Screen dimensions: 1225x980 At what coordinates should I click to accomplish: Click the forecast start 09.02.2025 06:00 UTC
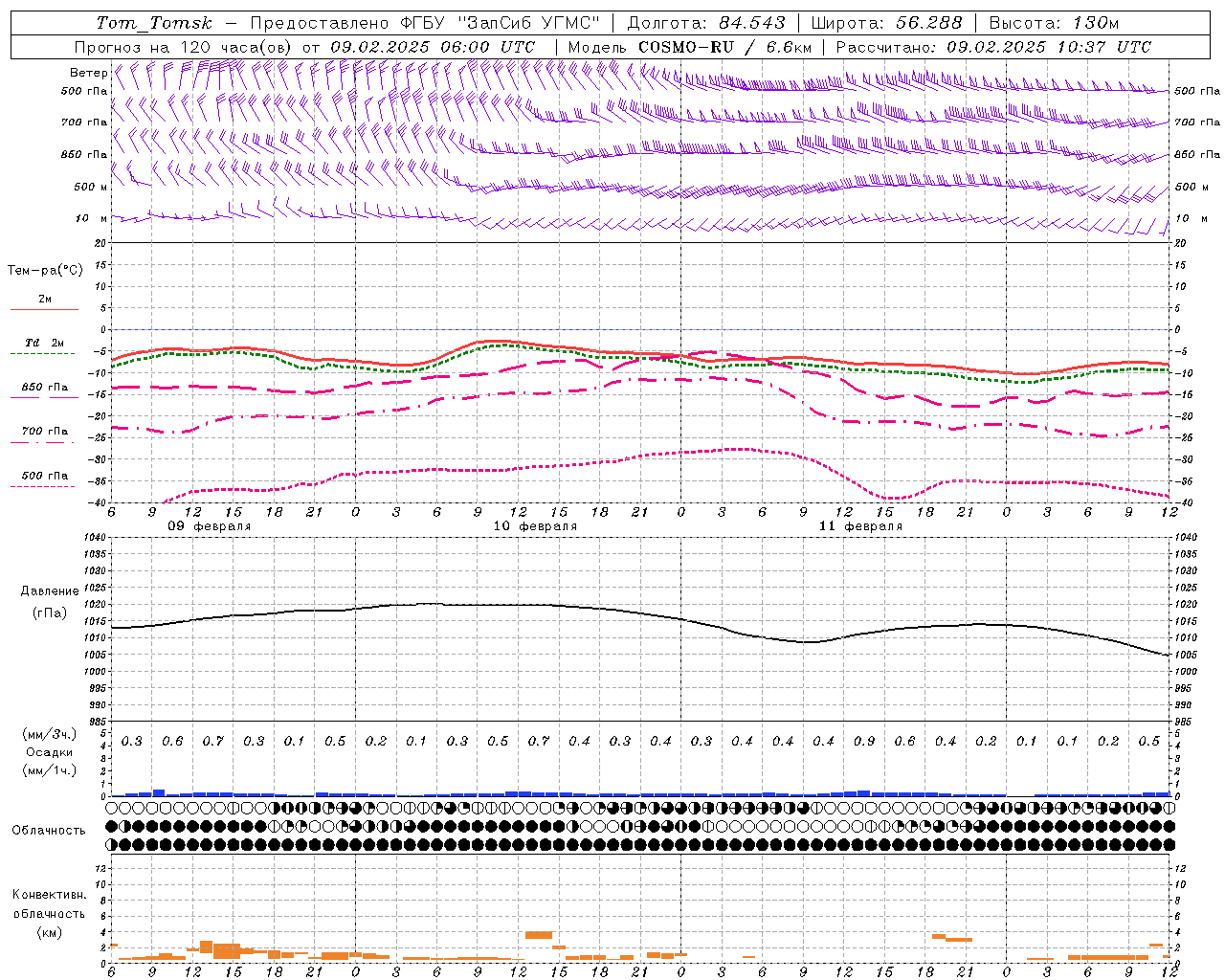pyautogui.click(x=433, y=47)
